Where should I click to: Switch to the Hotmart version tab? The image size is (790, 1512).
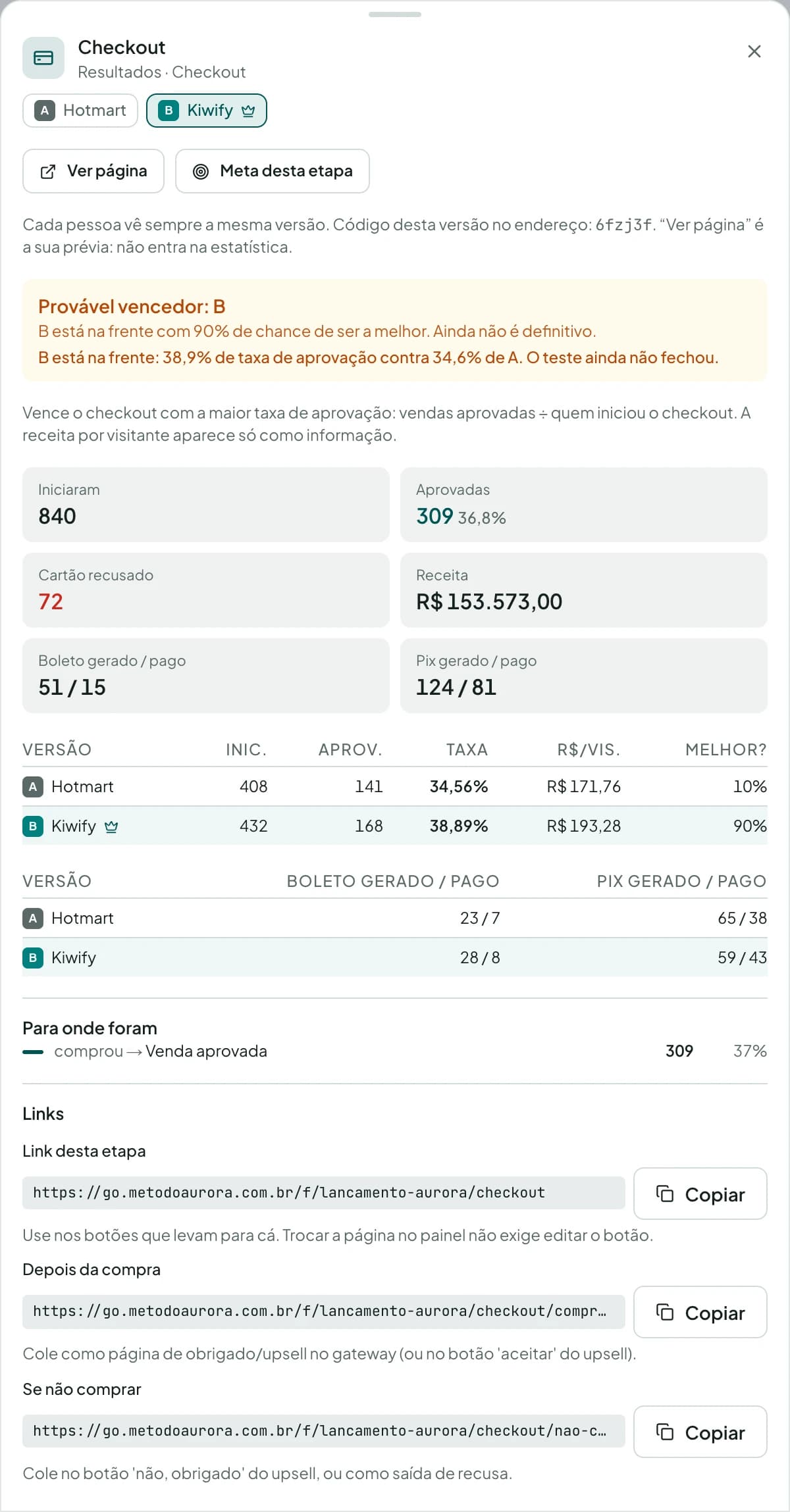(x=80, y=111)
